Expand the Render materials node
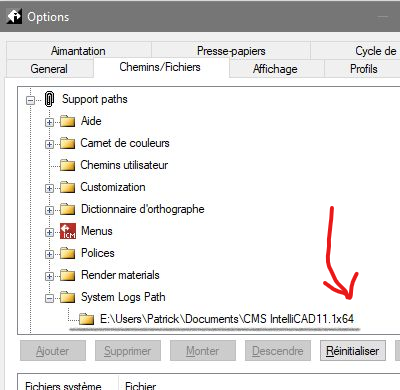Viewport: 400px width, 390px height. coord(49,276)
